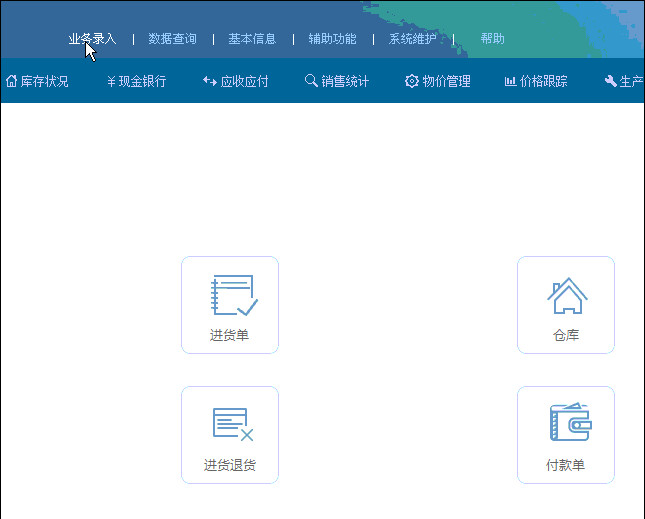Image resolution: width=645 pixels, height=519 pixels.
Task: Open the 仓库 warehouse house icon
Action: 567,296
